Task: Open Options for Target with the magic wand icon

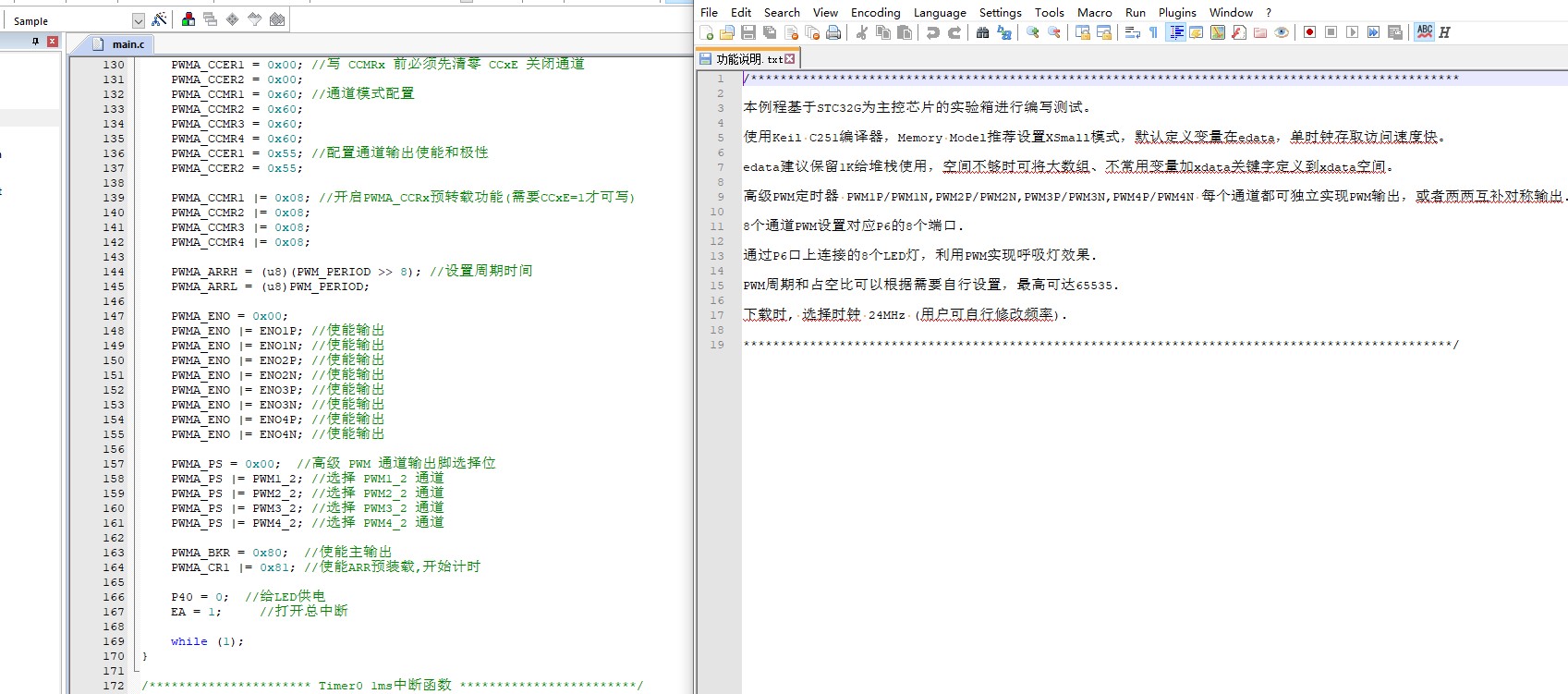Action: [159, 19]
